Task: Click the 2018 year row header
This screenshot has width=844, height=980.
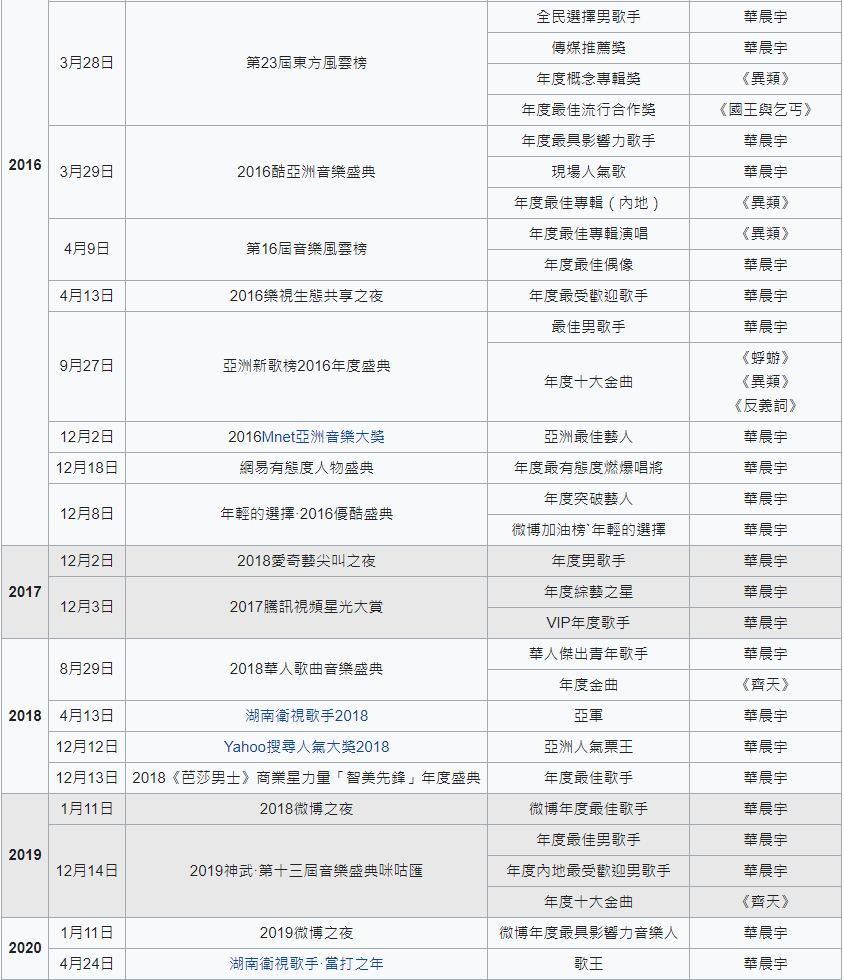Action: [25, 716]
